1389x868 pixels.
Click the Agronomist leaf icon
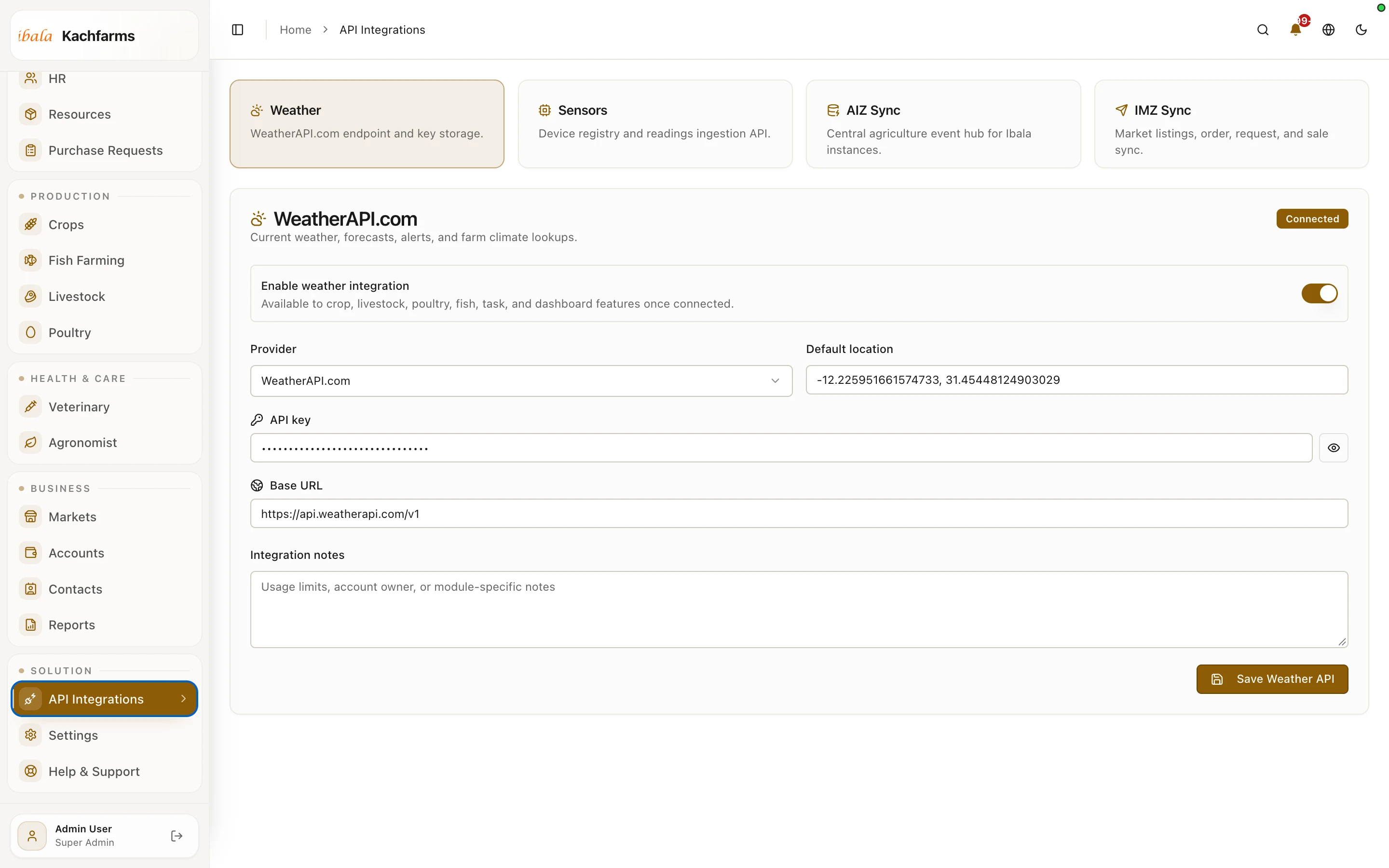31,443
